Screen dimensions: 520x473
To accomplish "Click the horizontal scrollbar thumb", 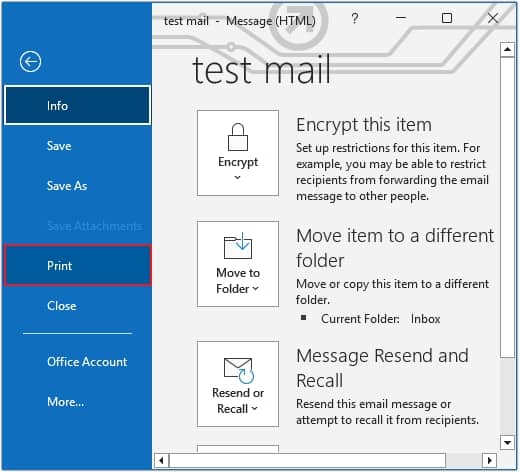I will point(308,461).
